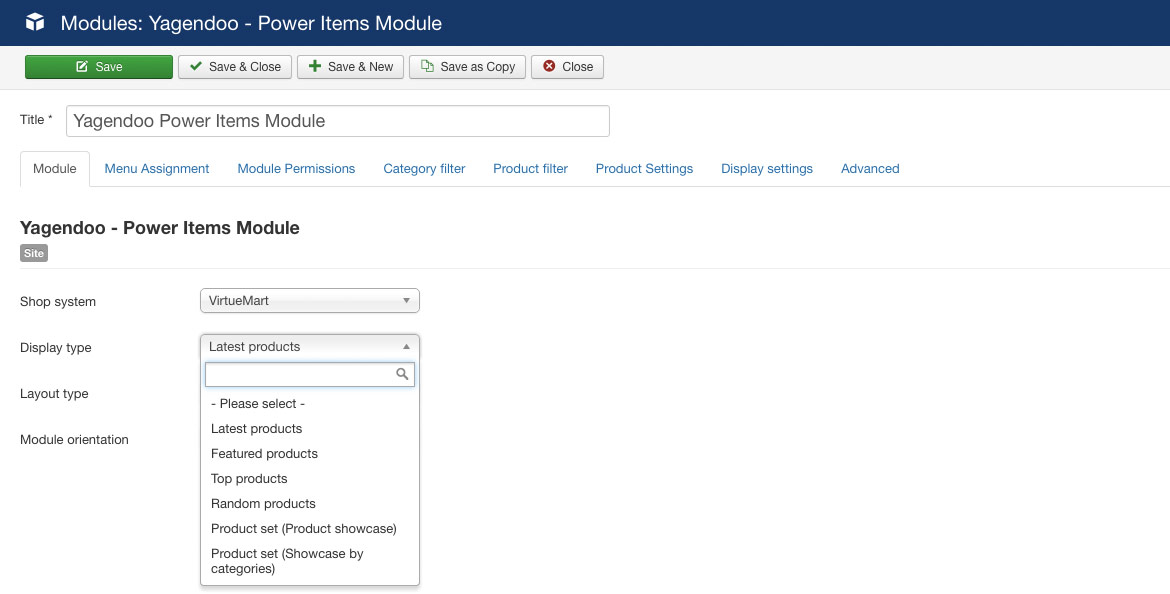Click the 'Shop system' label
This screenshot has height=594, width=1170.
pos(58,301)
